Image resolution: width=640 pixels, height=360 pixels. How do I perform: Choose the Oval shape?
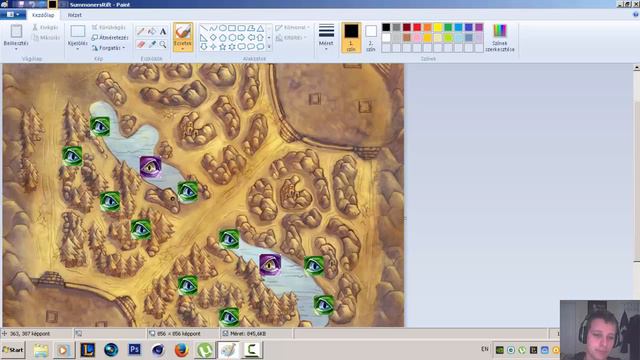222,28
